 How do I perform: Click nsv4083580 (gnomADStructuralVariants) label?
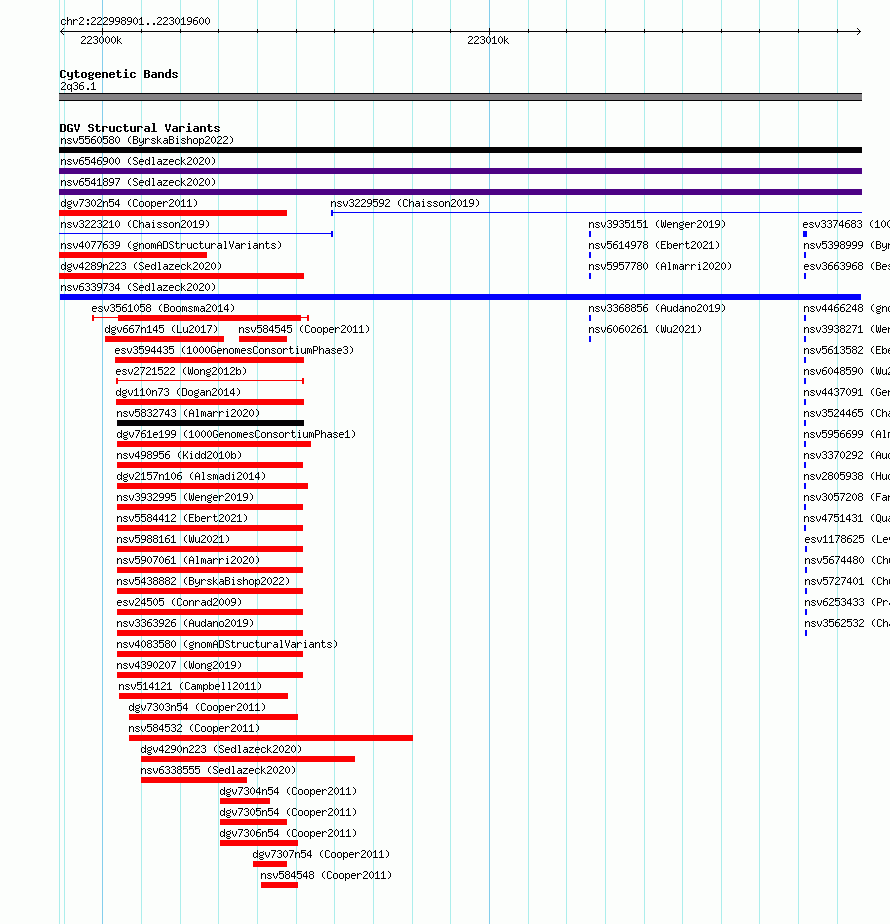click(x=227, y=645)
